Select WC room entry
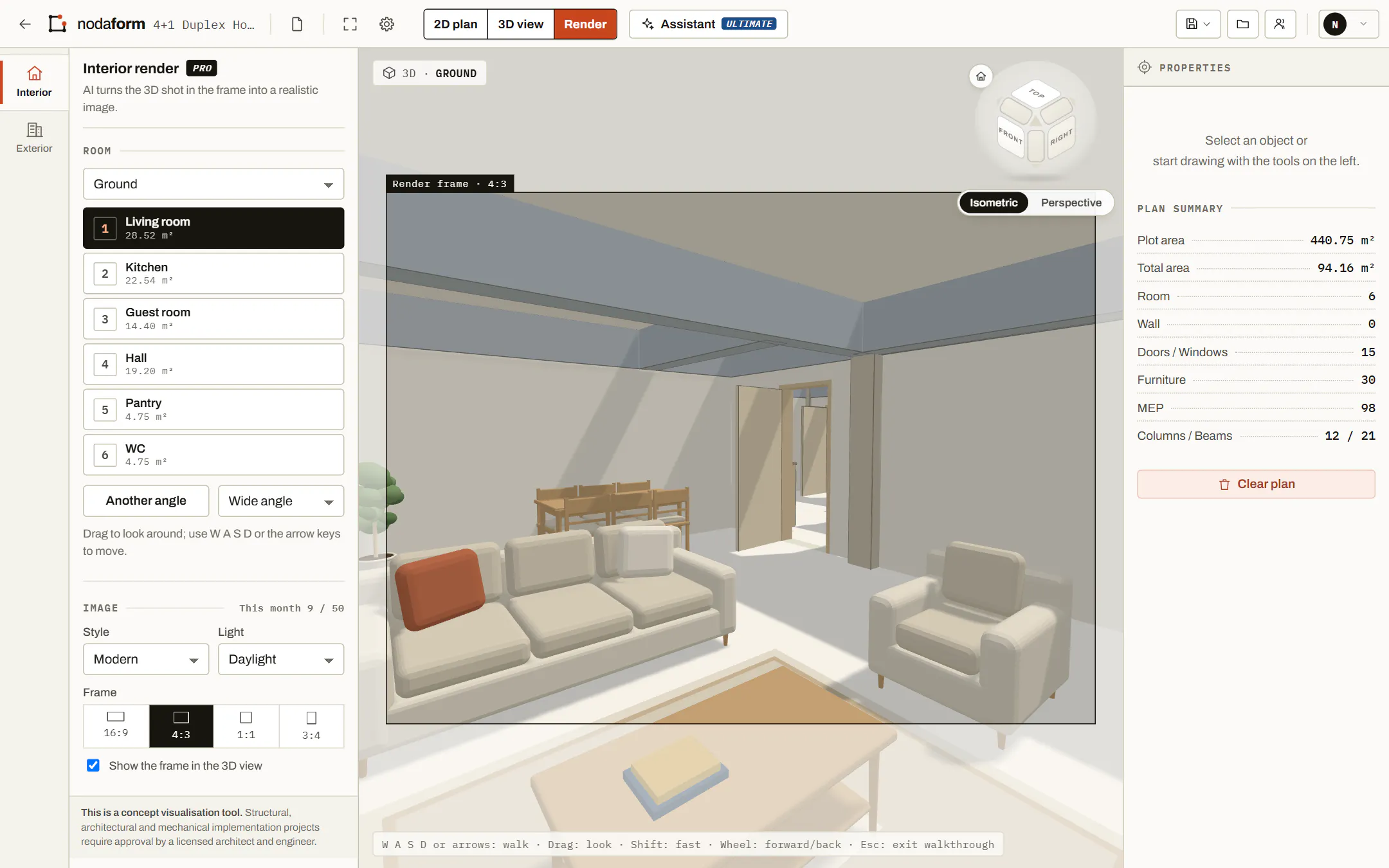This screenshot has width=1389, height=868. (x=213, y=455)
